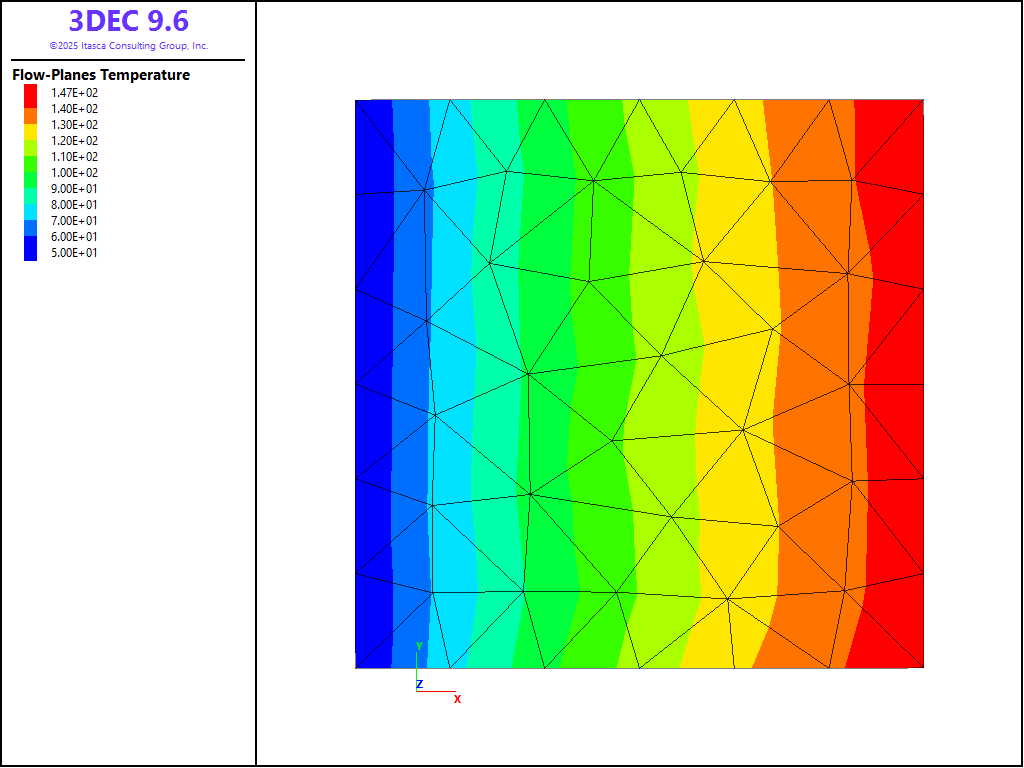Click the 3DEC 9.6 title
The height and width of the screenshot is (768, 1024).
coord(128,21)
